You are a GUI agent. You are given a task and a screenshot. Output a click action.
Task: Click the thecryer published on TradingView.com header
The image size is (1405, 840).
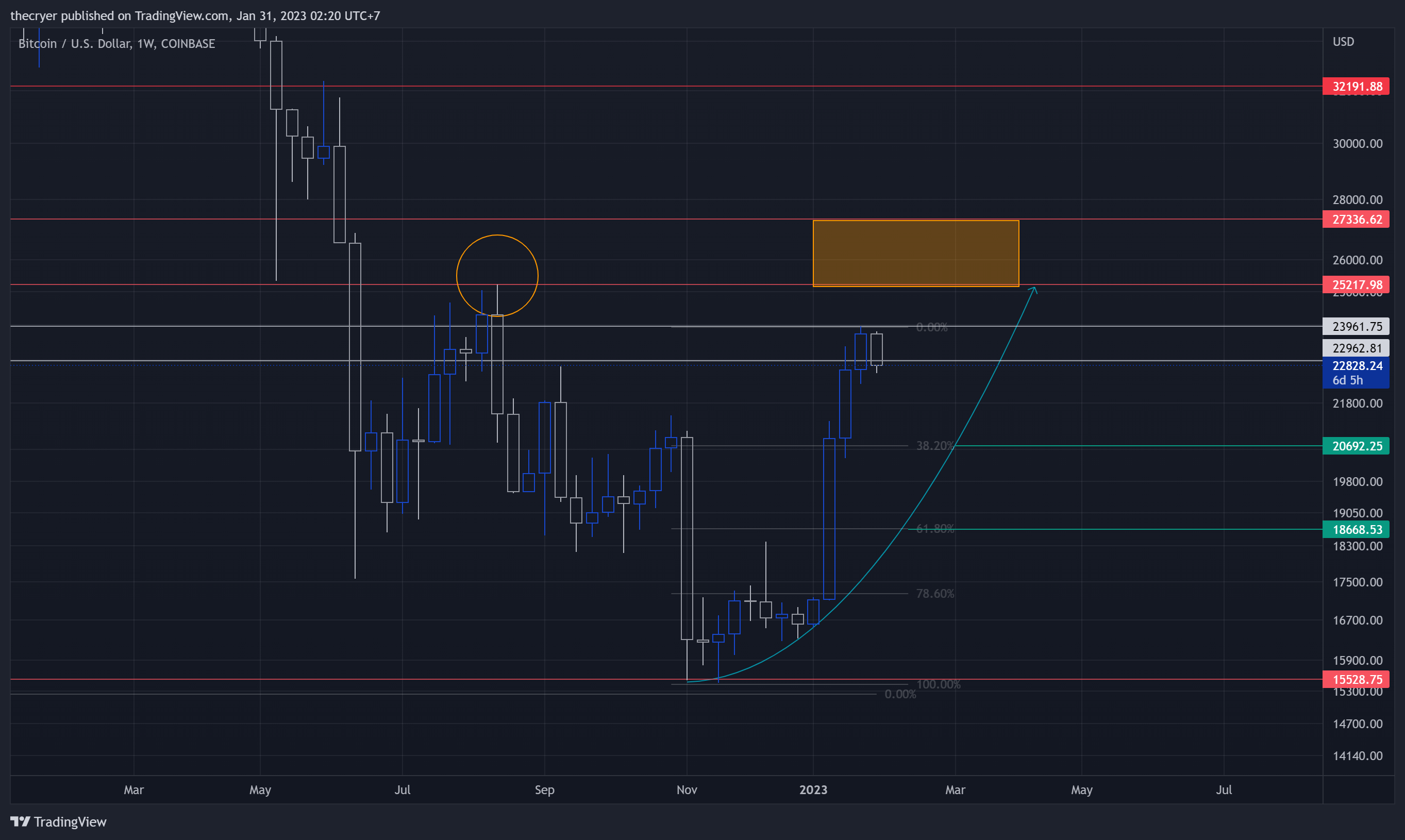click(195, 16)
